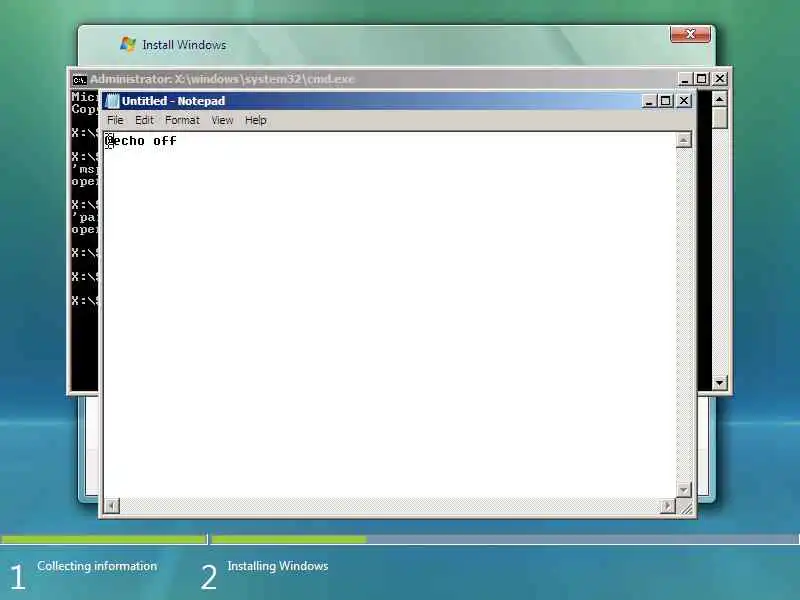Click the Notepad icon in title bar
Viewport: 800px width, 600px height.
[x=112, y=101]
